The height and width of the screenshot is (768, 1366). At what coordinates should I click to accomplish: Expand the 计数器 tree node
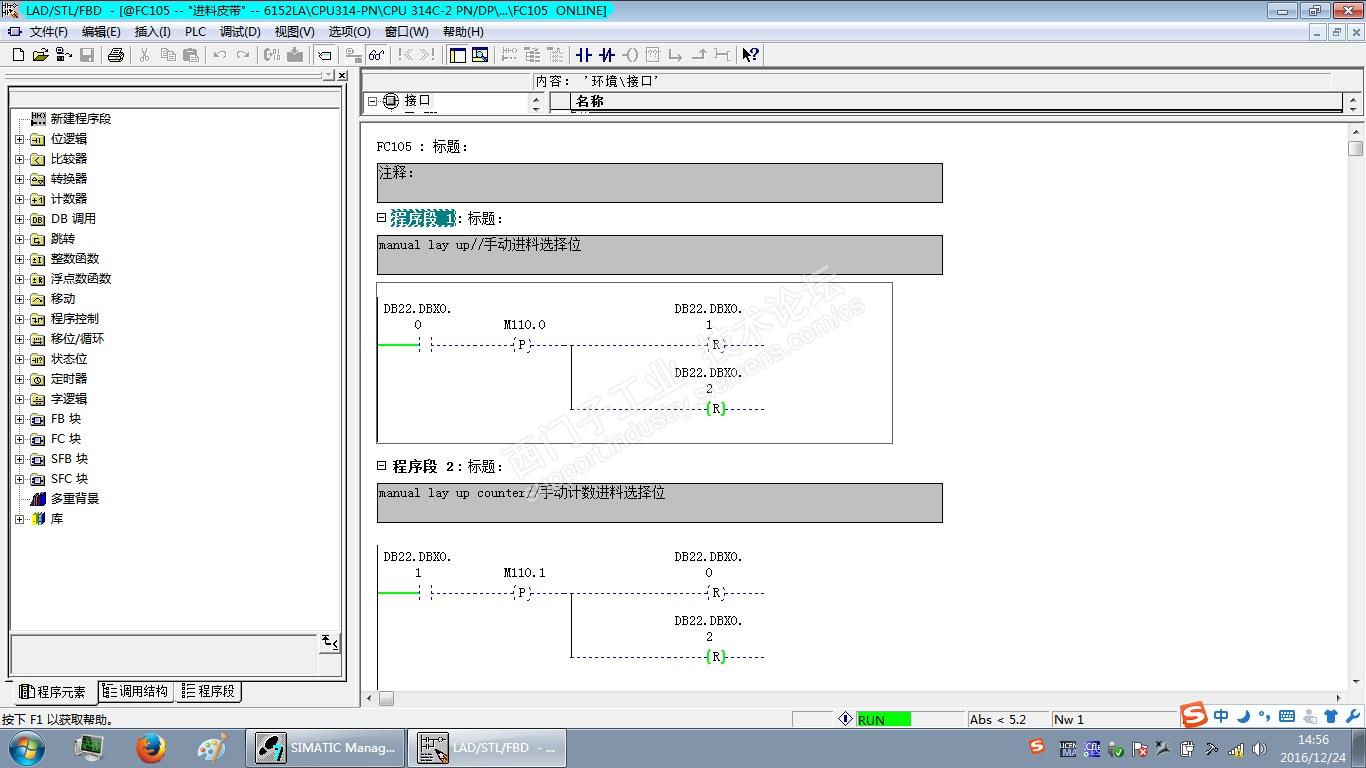pyautogui.click(x=19, y=199)
